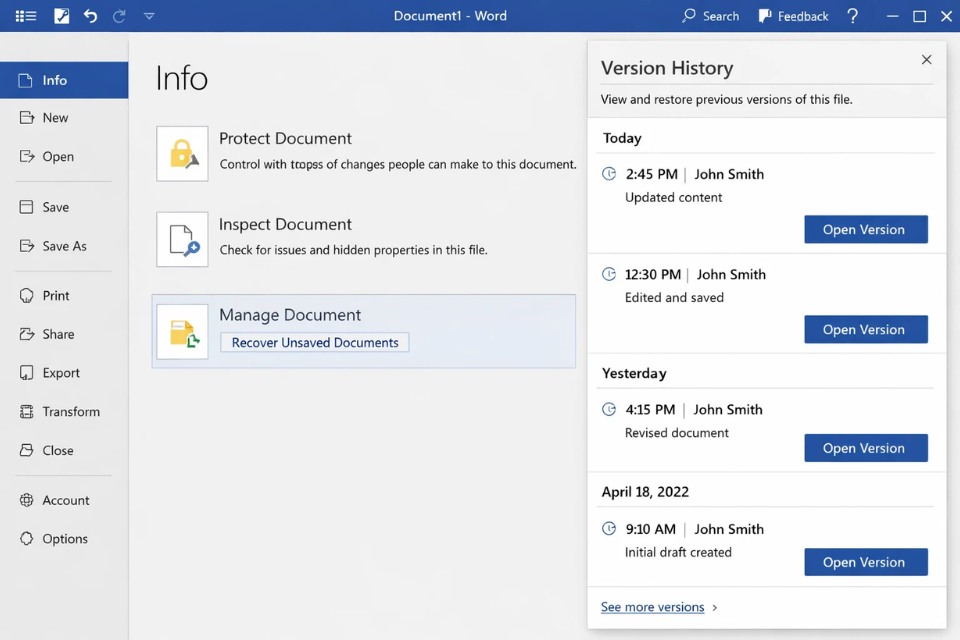The width and height of the screenshot is (960, 640).
Task: Open the Manage Document icon
Action: pos(182,328)
